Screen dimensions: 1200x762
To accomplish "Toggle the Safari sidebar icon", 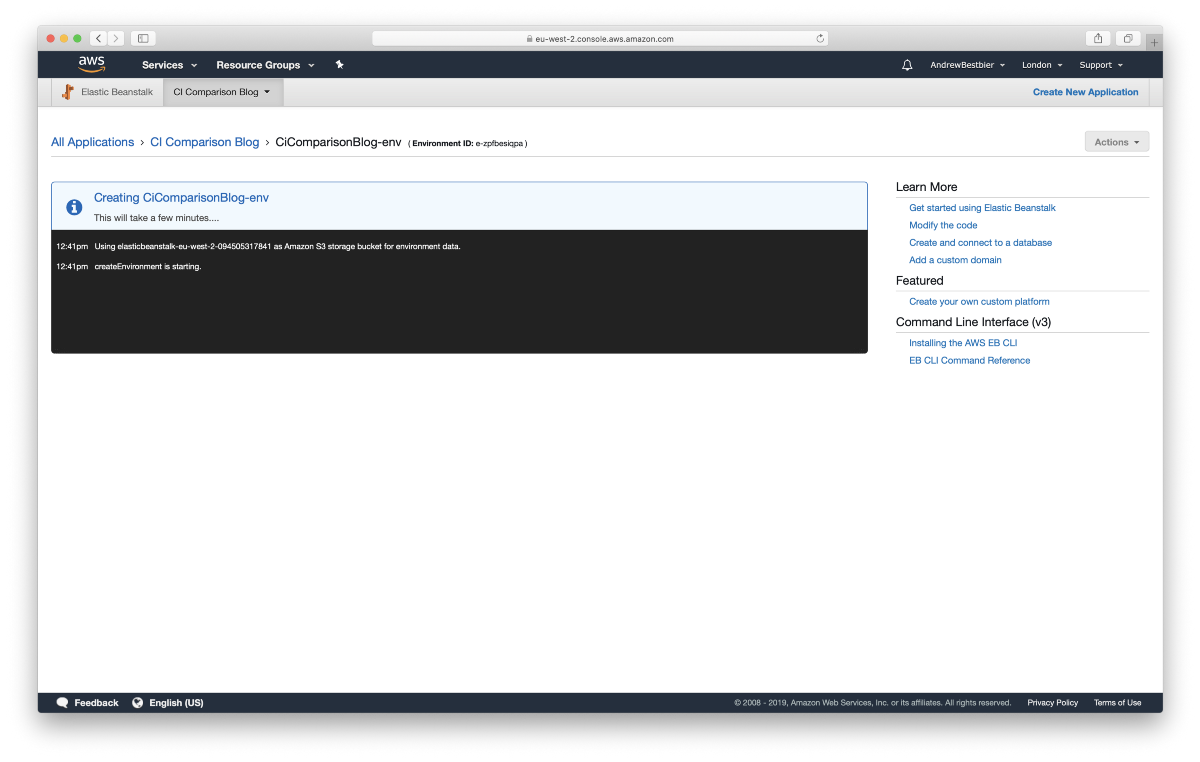I will 143,38.
